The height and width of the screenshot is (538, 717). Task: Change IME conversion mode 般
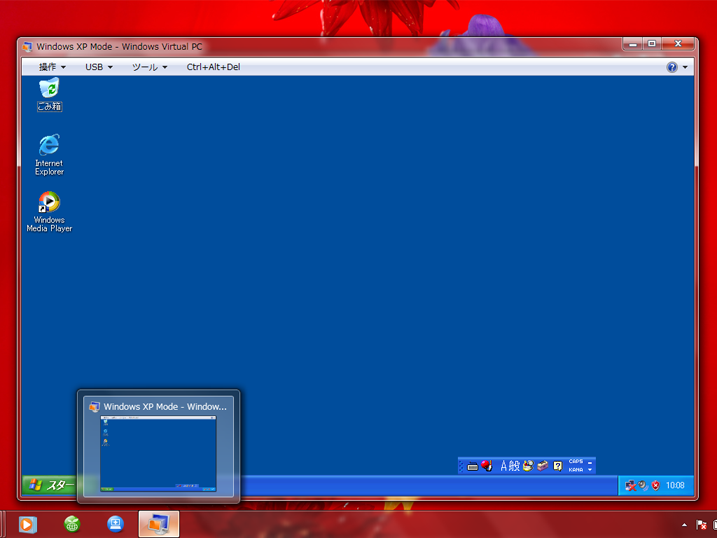514,466
